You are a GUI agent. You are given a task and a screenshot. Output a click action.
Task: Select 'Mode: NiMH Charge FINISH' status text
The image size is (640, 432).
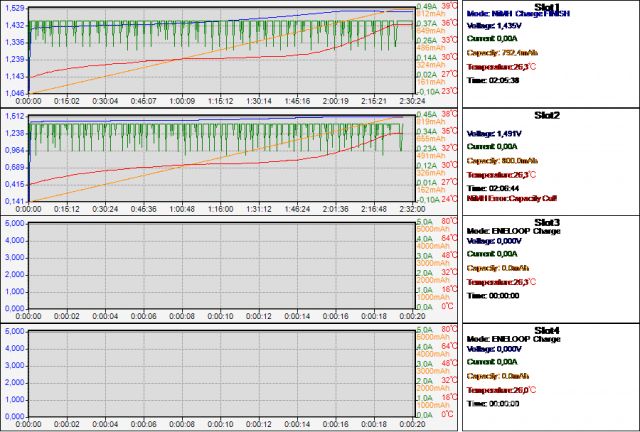518,13
